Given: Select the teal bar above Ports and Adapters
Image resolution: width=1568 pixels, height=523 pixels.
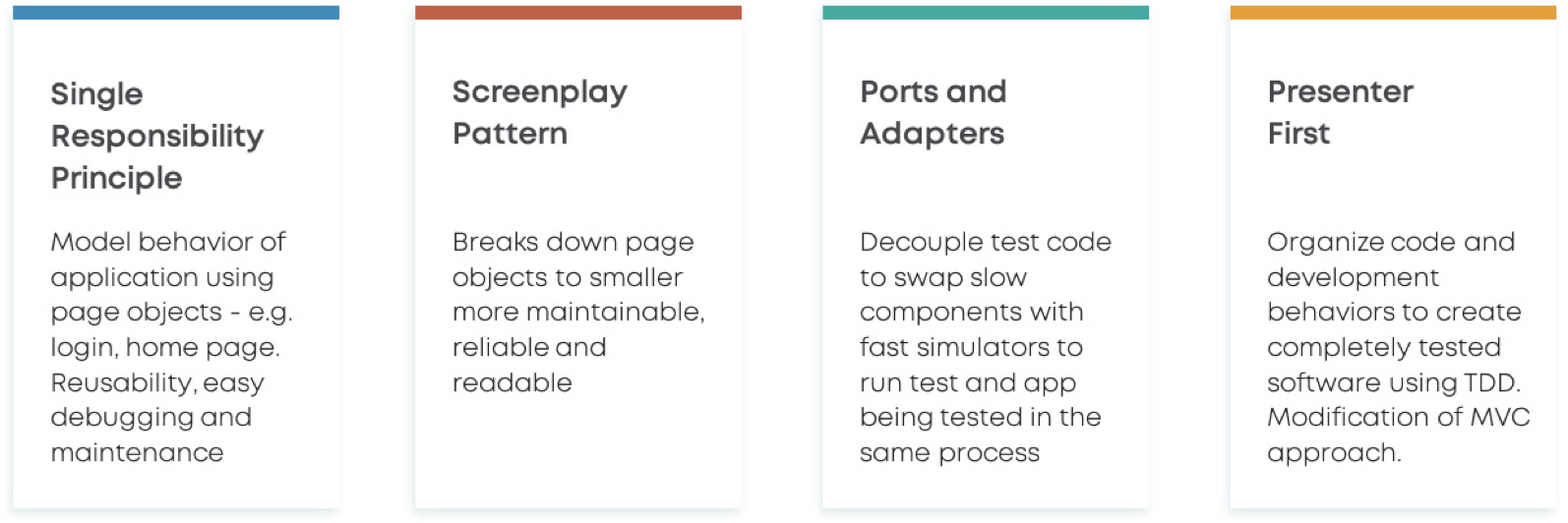Looking at the screenshot, I should coord(986,13).
